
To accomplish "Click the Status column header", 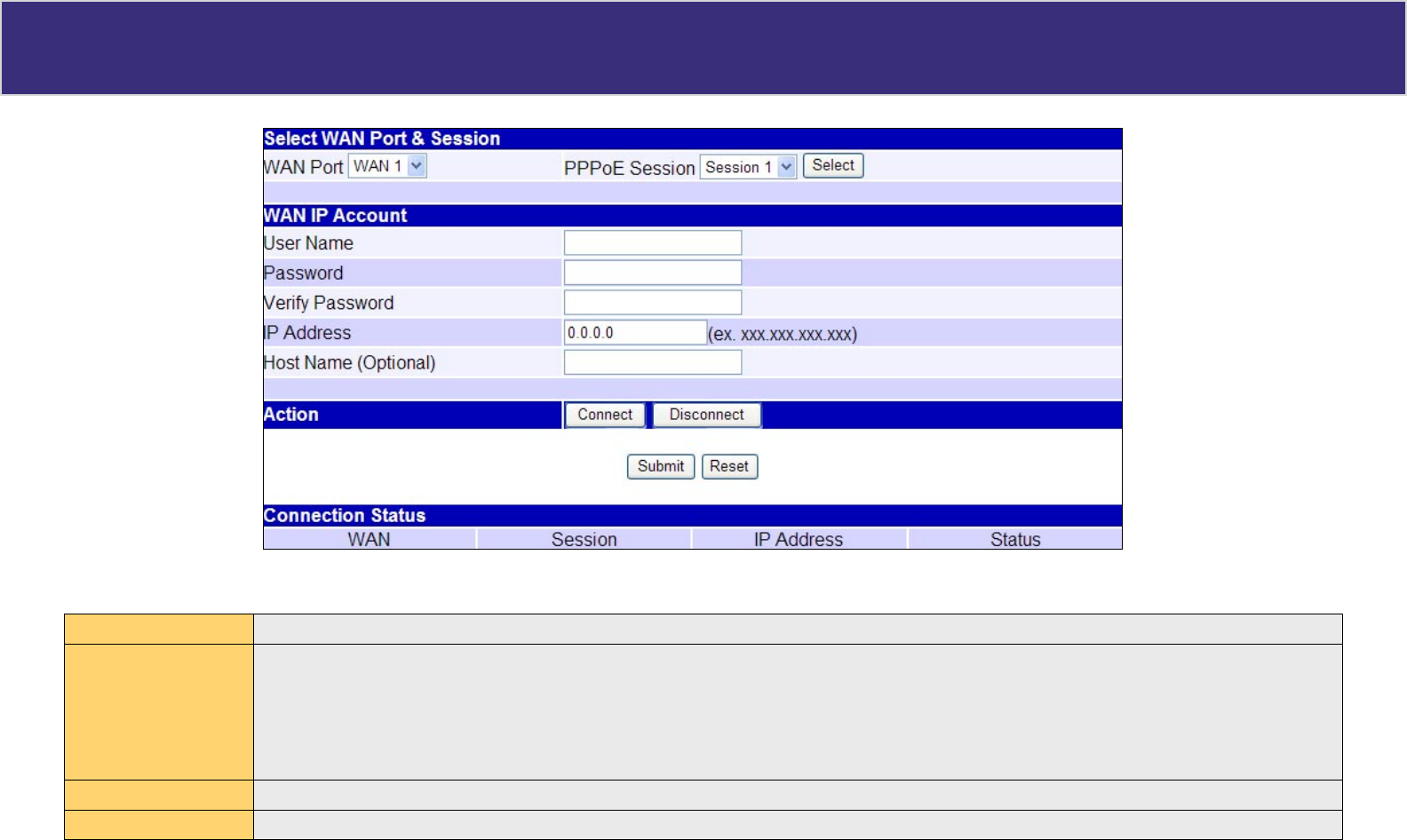I will (1014, 539).
